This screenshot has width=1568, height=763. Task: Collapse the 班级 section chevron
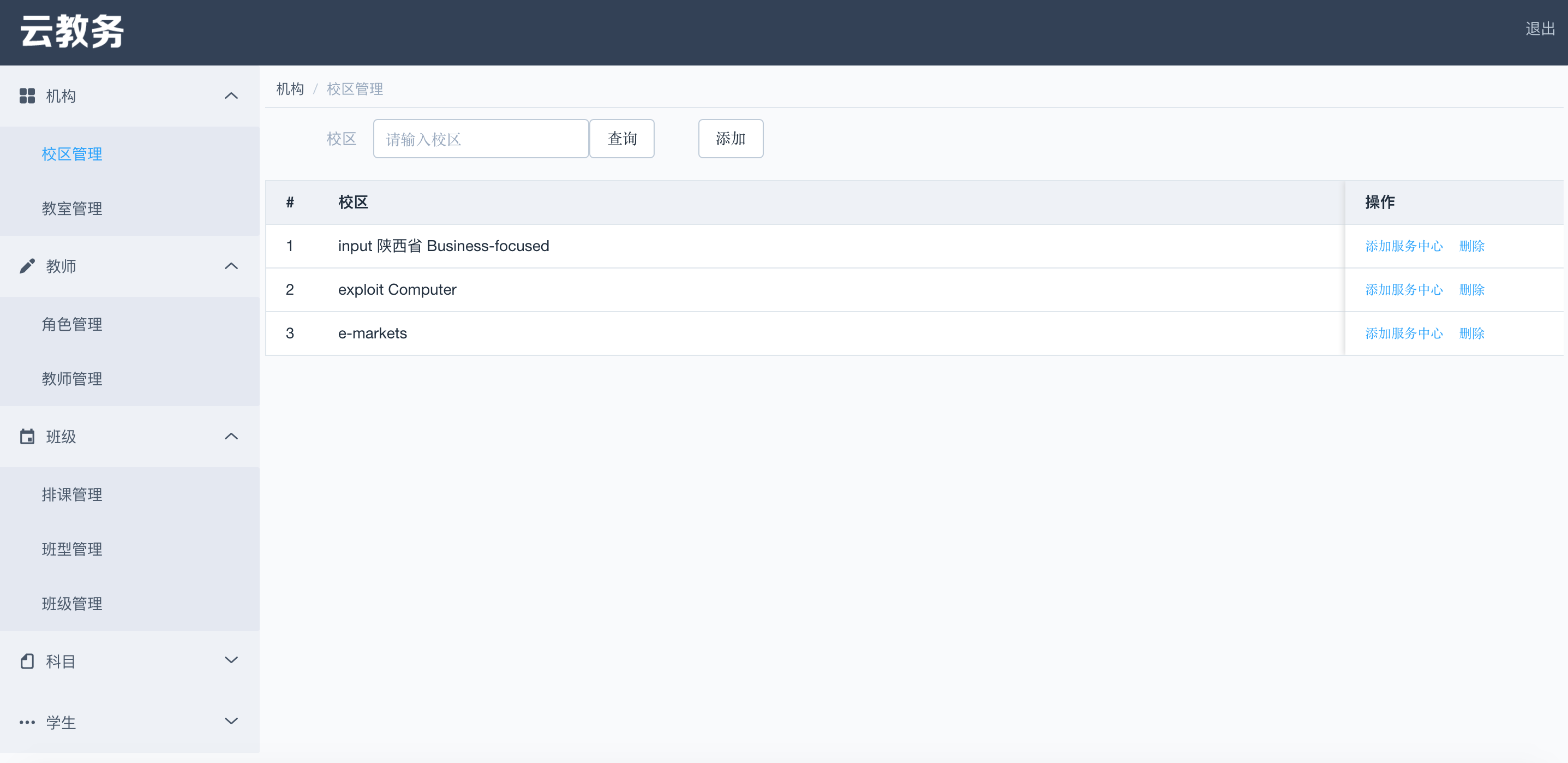coord(231,436)
